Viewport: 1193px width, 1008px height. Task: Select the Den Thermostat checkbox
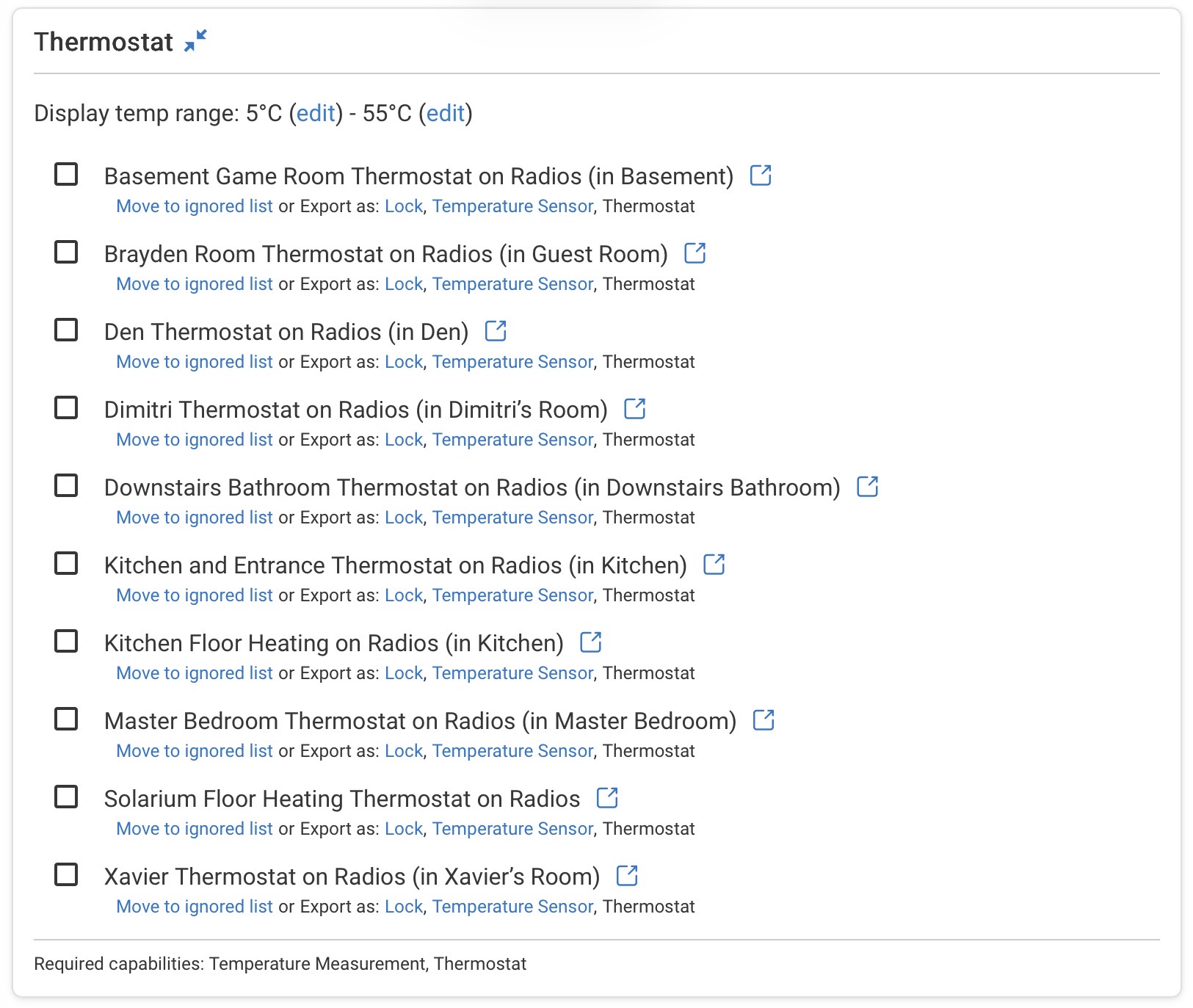pos(66,330)
